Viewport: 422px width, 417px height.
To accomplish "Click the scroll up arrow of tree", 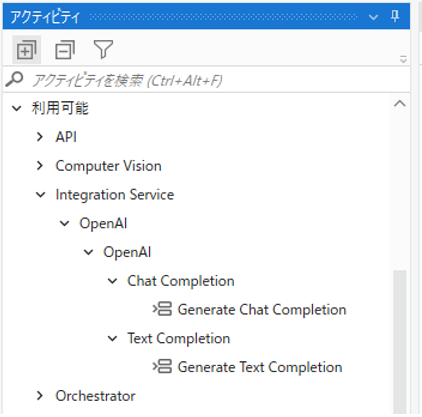I will coord(400,104).
